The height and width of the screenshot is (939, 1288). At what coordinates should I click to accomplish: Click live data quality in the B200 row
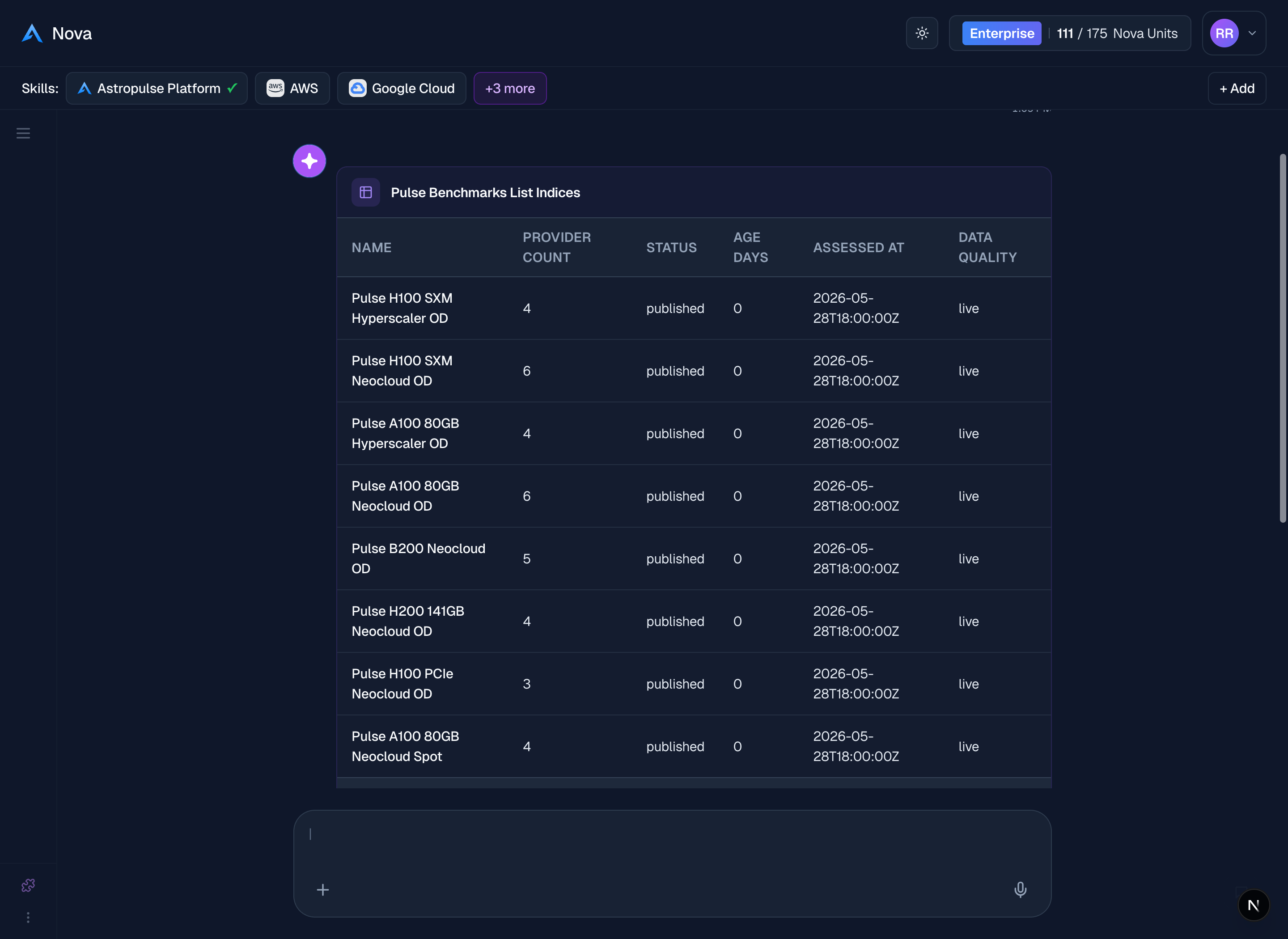(x=968, y=559)
